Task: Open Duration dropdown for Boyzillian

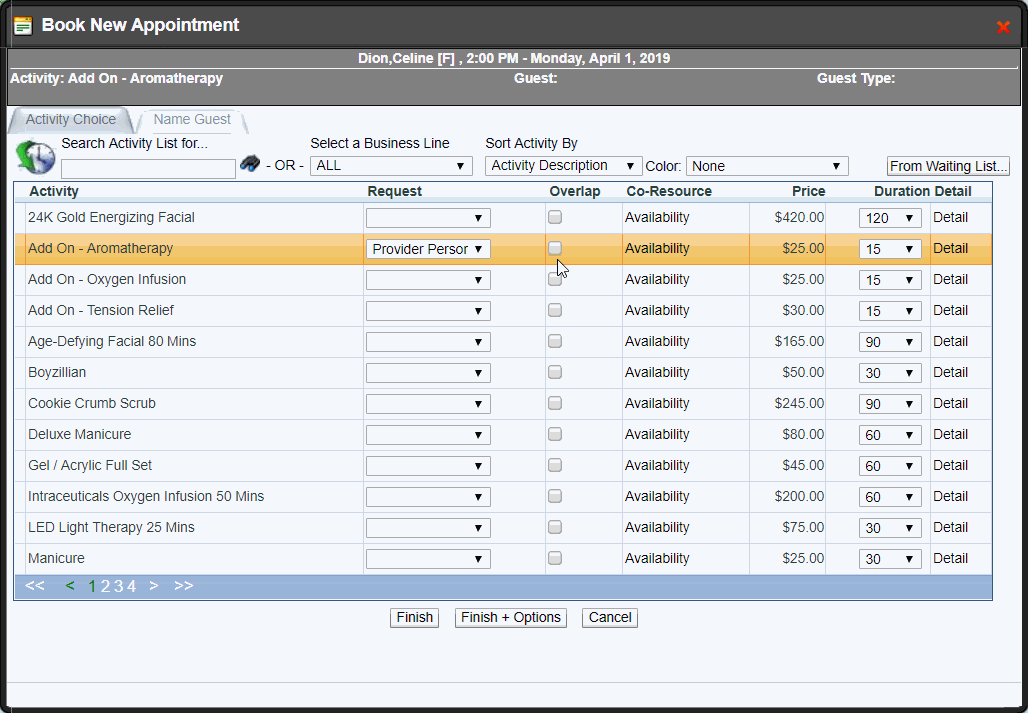Action: [890, 374]
